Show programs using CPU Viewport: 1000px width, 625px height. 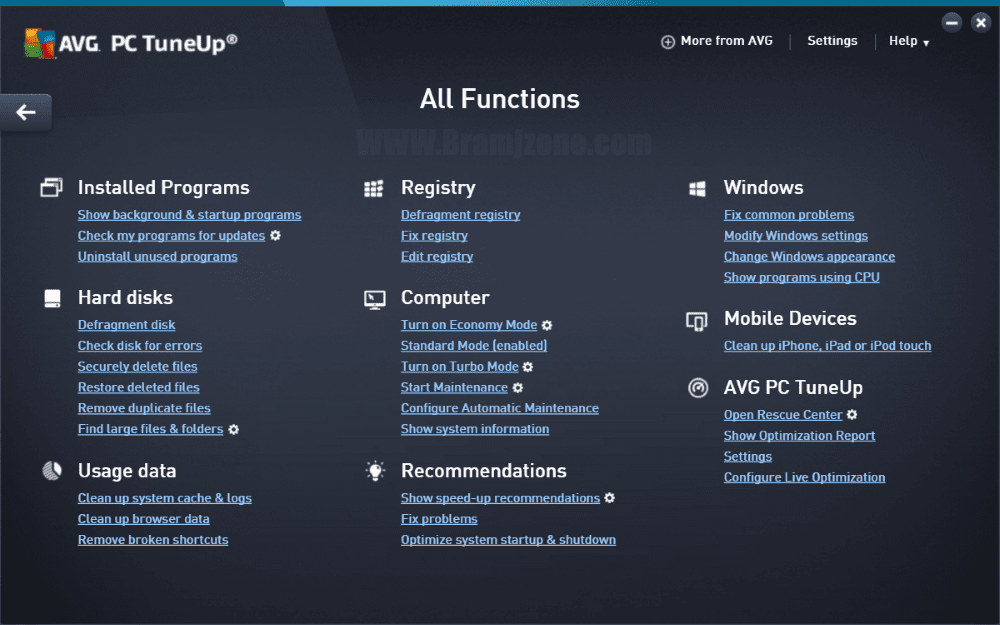click(802, 277)
